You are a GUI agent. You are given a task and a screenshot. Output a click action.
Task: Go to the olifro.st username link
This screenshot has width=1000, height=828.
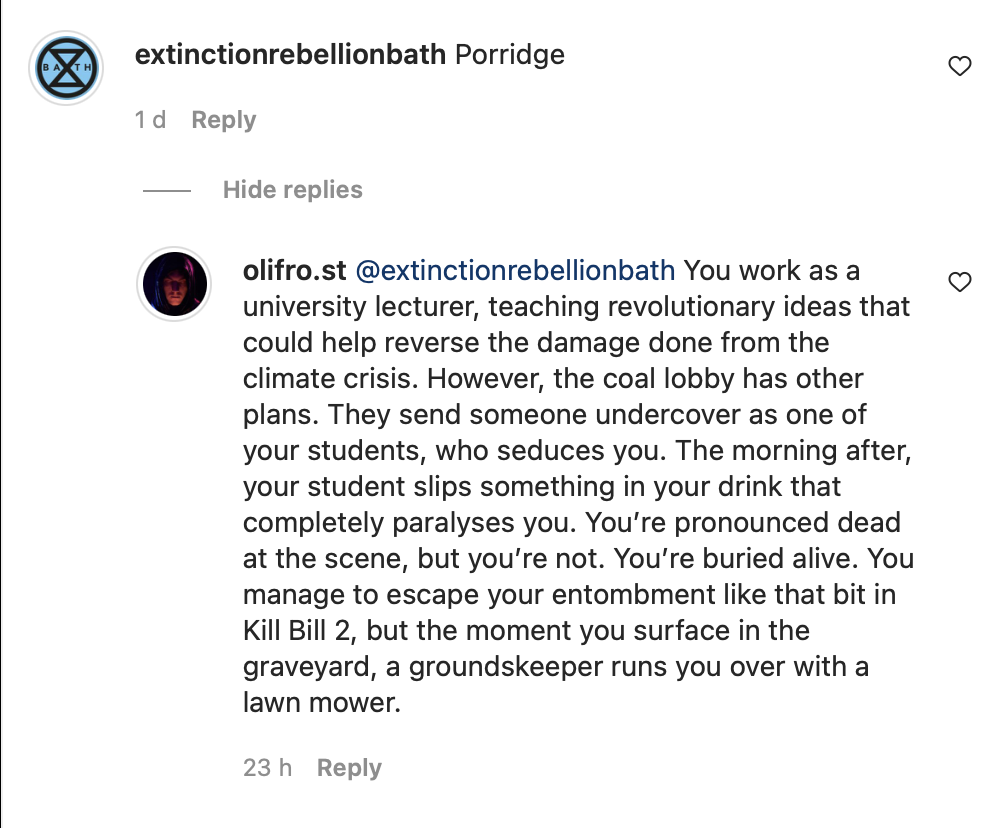click(x=293, y=270)
